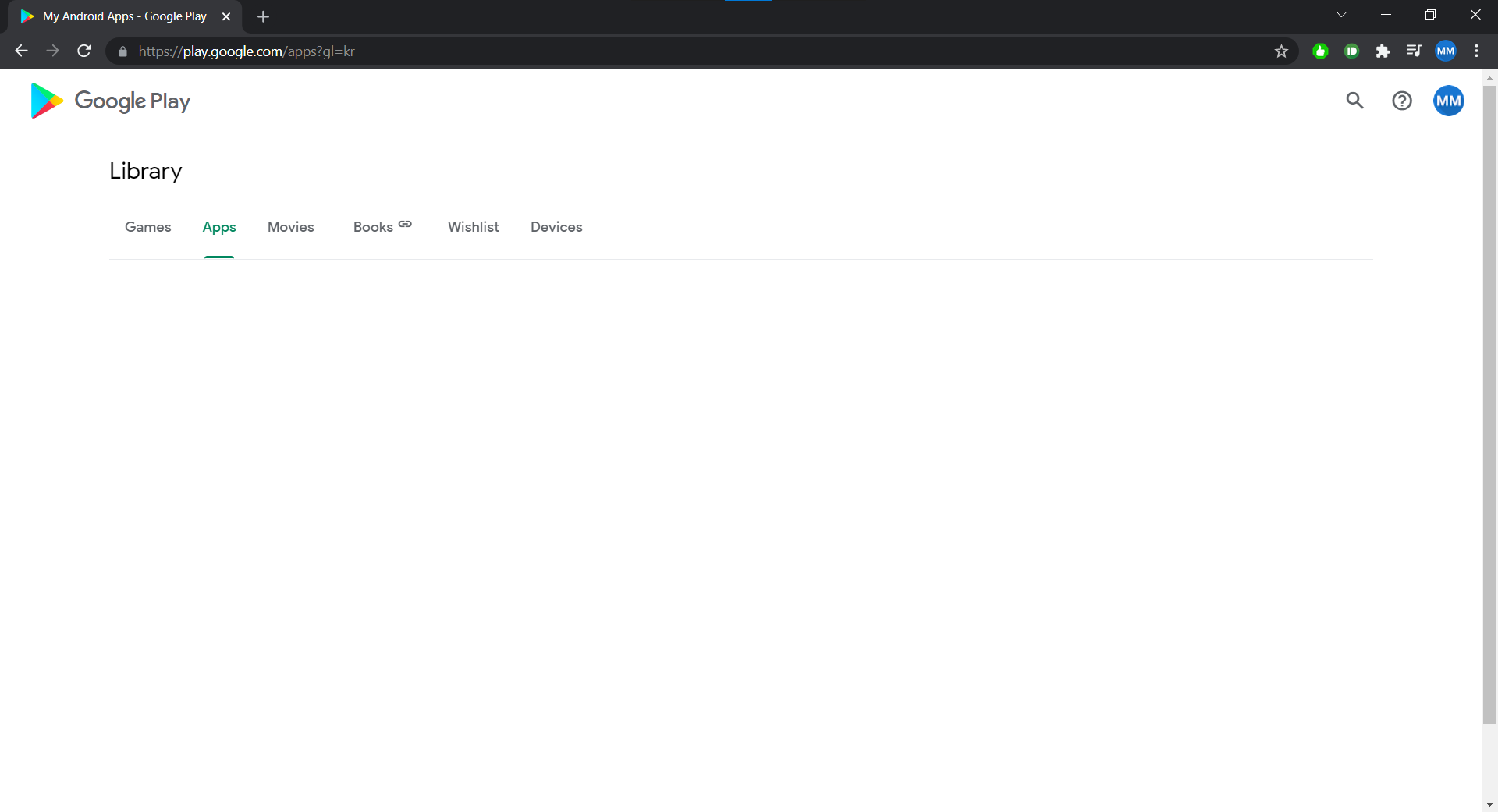Click the green thumbs-up extension icon
This screenshot has width=1498, height=812.
(1320, 51)
